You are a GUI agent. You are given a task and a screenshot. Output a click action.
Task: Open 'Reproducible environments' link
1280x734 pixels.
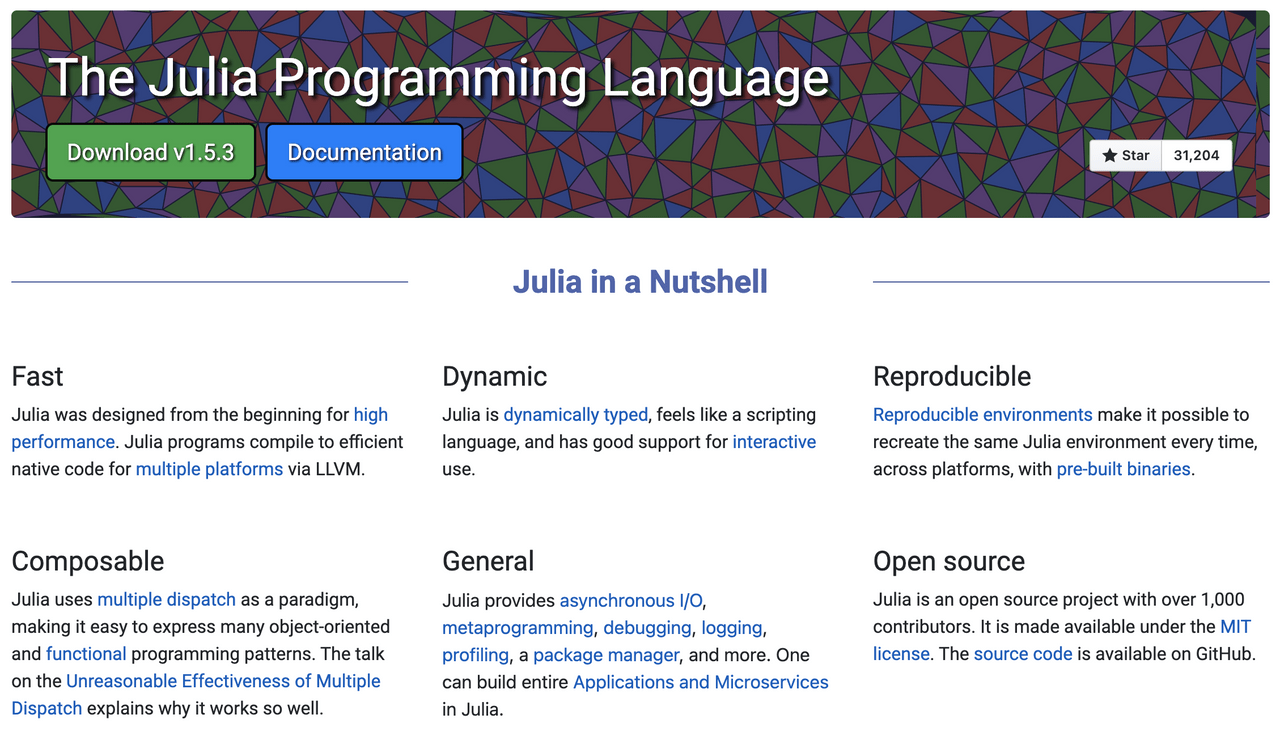pyautogui.click(x=982, y=414)
